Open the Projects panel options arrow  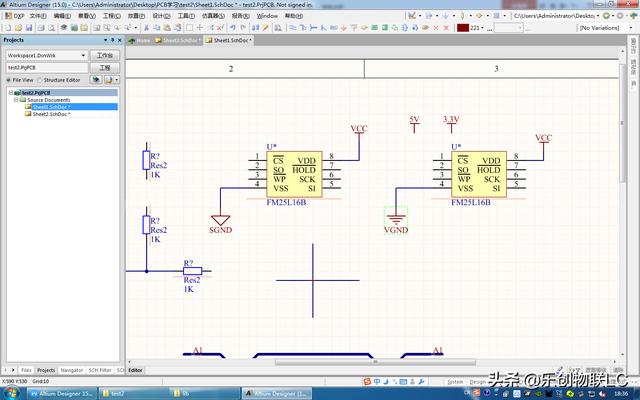(105, 40)
